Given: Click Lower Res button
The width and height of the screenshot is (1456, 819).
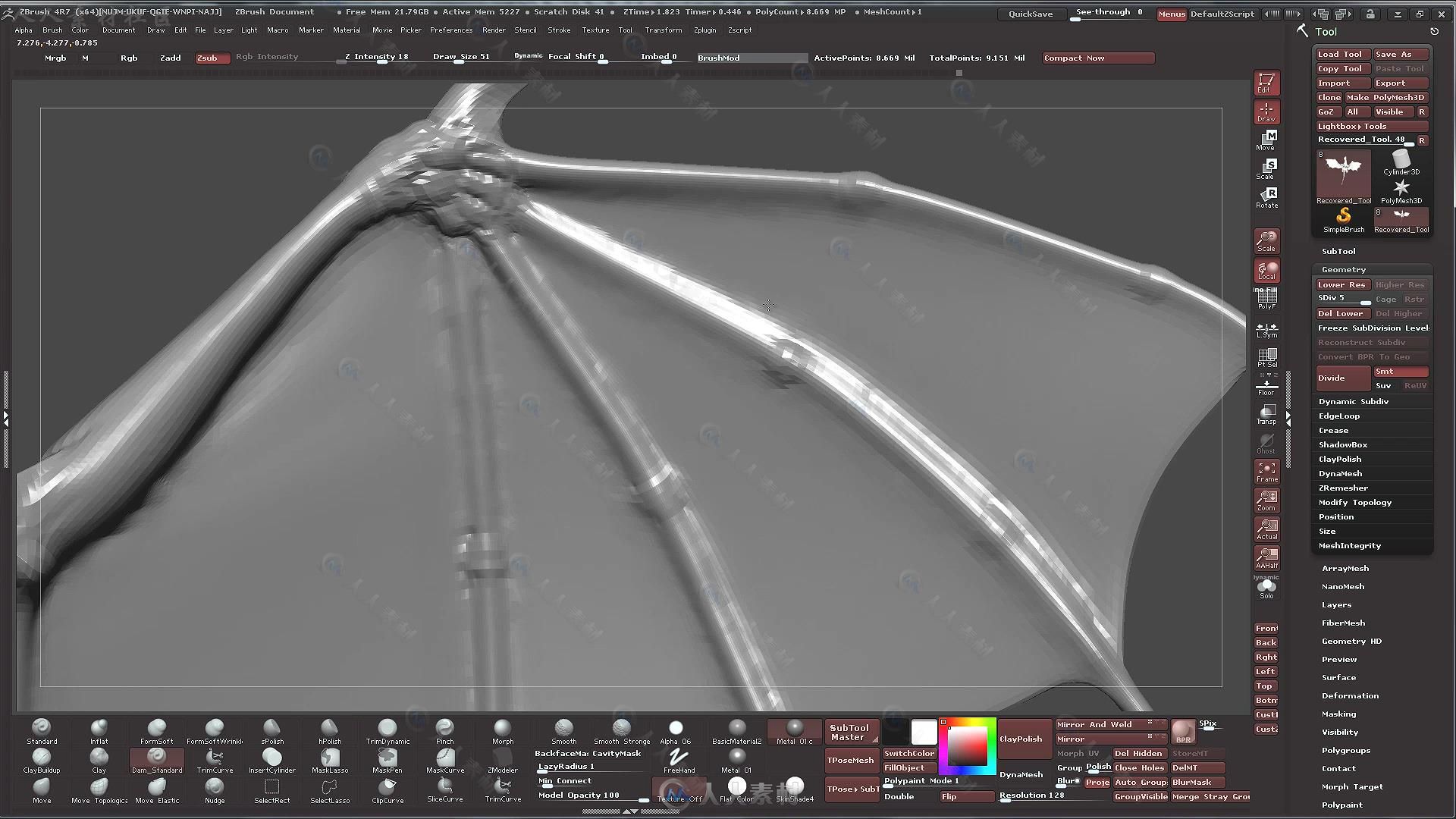Looking at the screenshot, I should pyautogui.click(x=1341, y=285).
